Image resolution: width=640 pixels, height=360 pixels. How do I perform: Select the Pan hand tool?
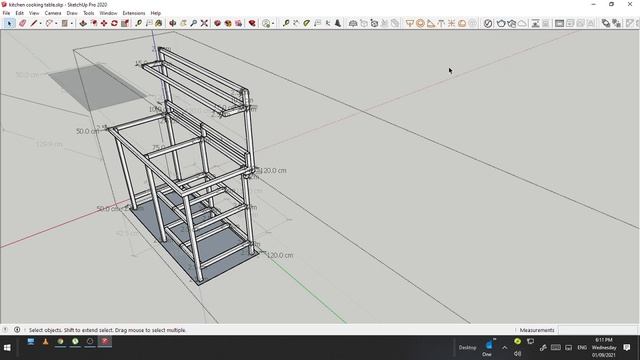[x=183, y=23]
